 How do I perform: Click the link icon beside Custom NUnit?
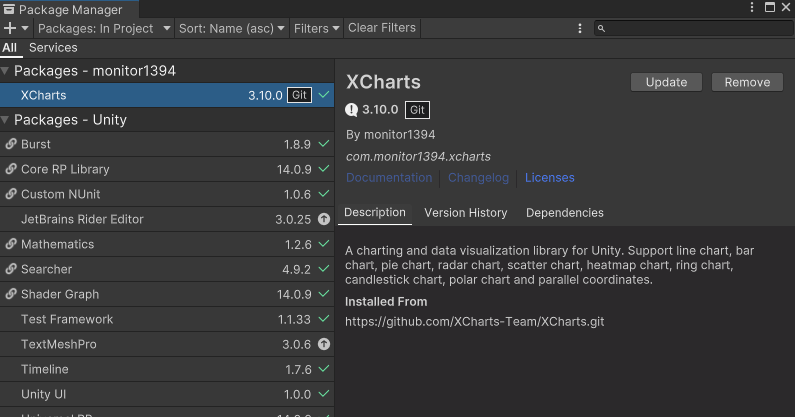11,194
